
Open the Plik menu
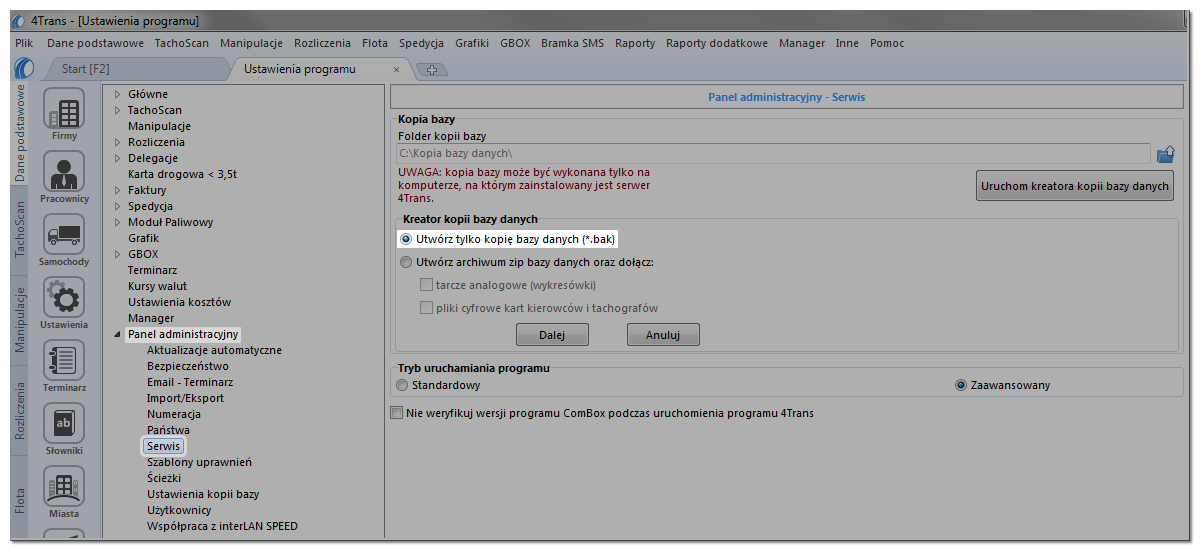[25, 43]
